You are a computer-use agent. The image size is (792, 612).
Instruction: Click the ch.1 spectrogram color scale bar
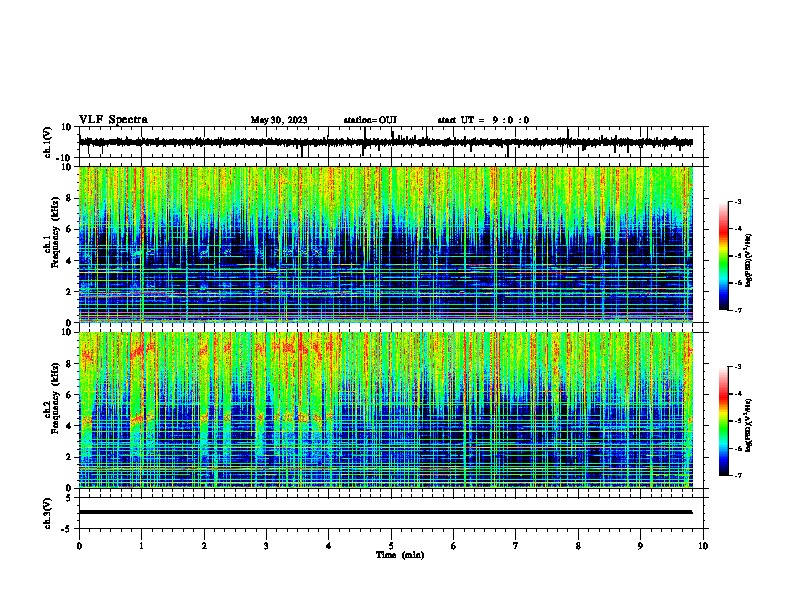[724, 256]
